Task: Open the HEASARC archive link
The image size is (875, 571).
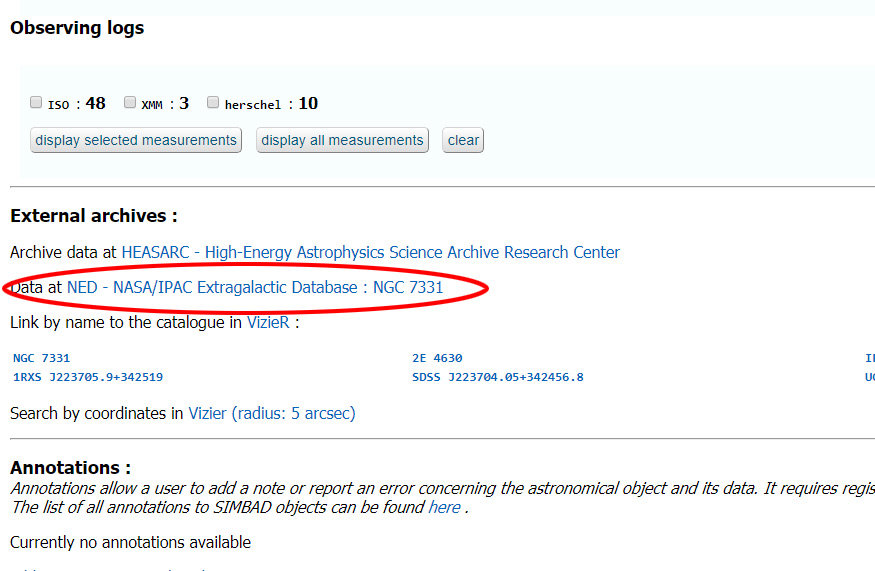Action: pyautogui.click(x=370, y=252)
